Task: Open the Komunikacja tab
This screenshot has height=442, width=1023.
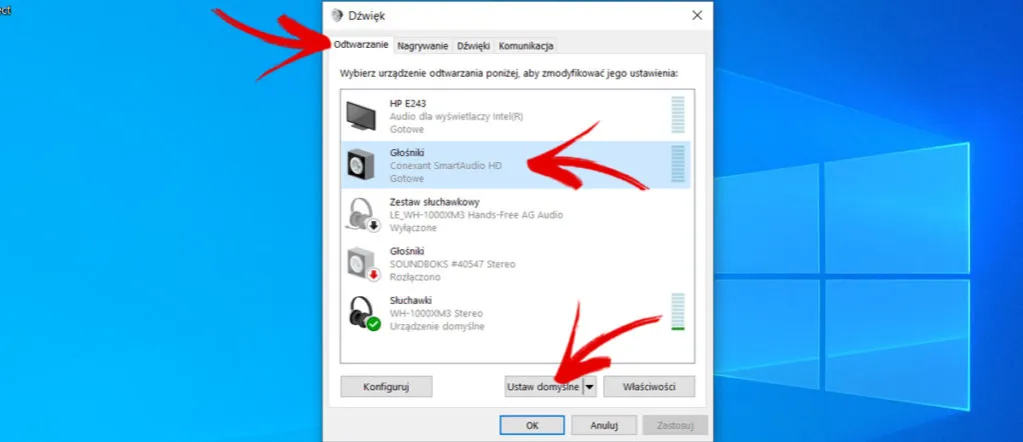Action: coord(526,46)
